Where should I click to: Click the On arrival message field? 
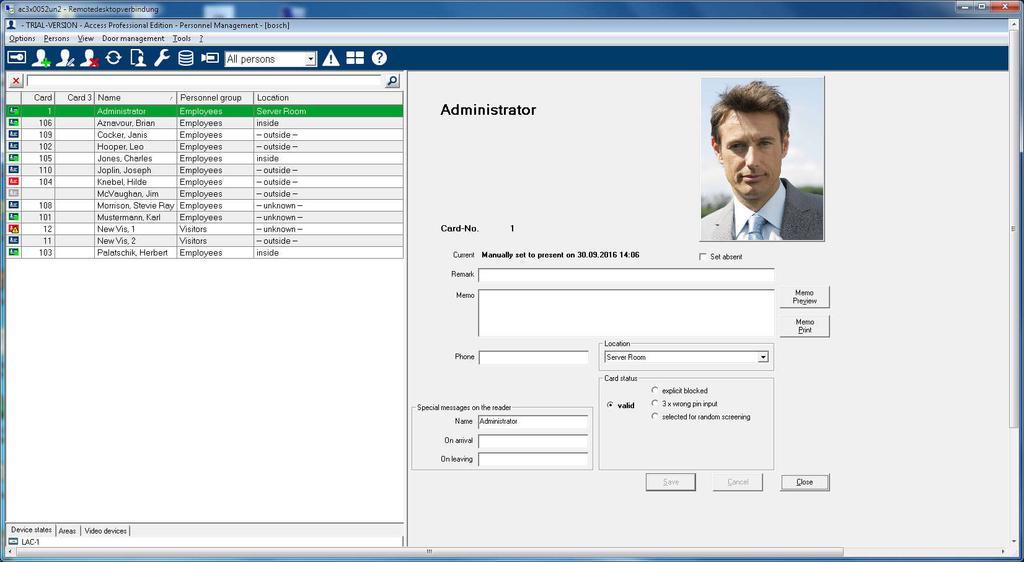click(x=533, y=441)
